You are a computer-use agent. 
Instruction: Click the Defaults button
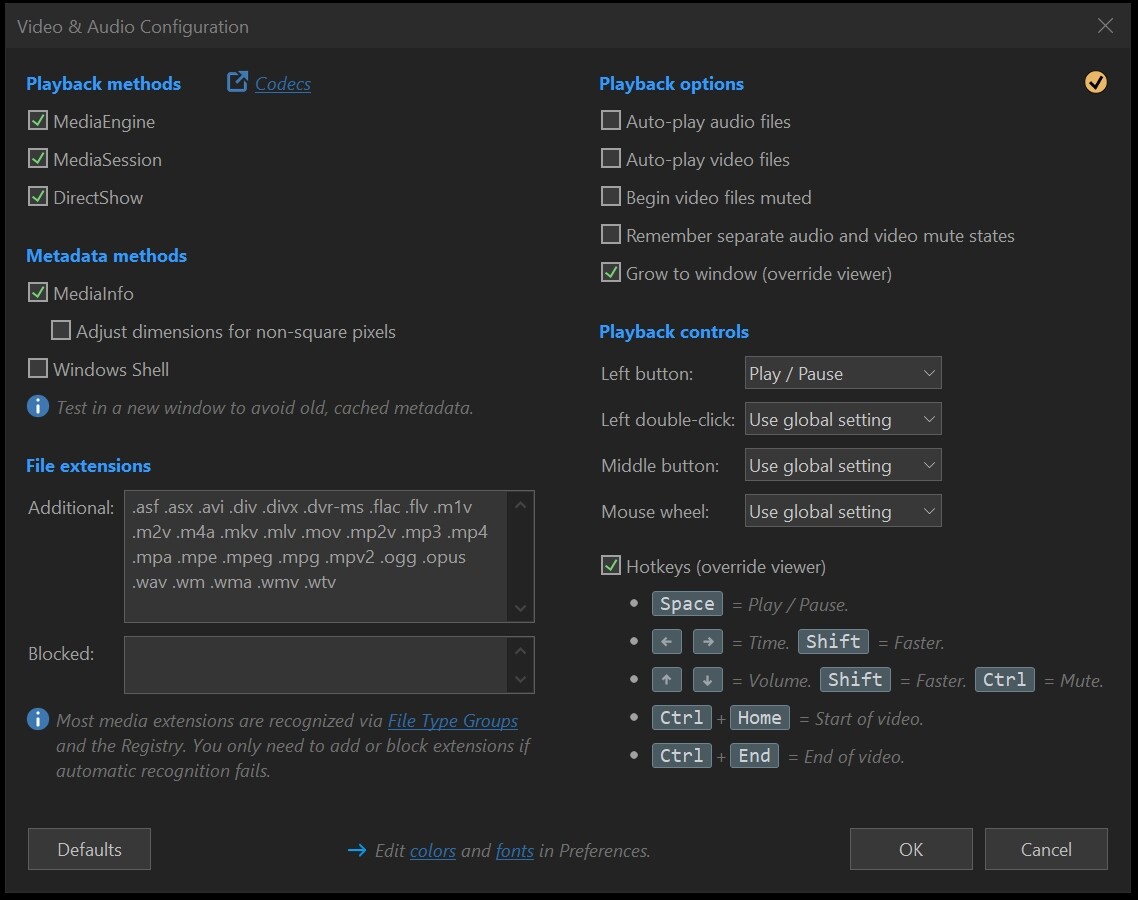click(x=89, y=849)
